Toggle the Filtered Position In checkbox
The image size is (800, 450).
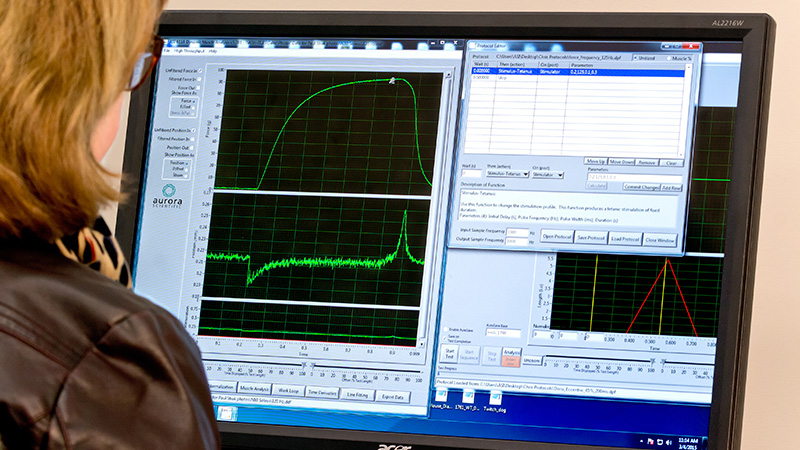(192, 139)
